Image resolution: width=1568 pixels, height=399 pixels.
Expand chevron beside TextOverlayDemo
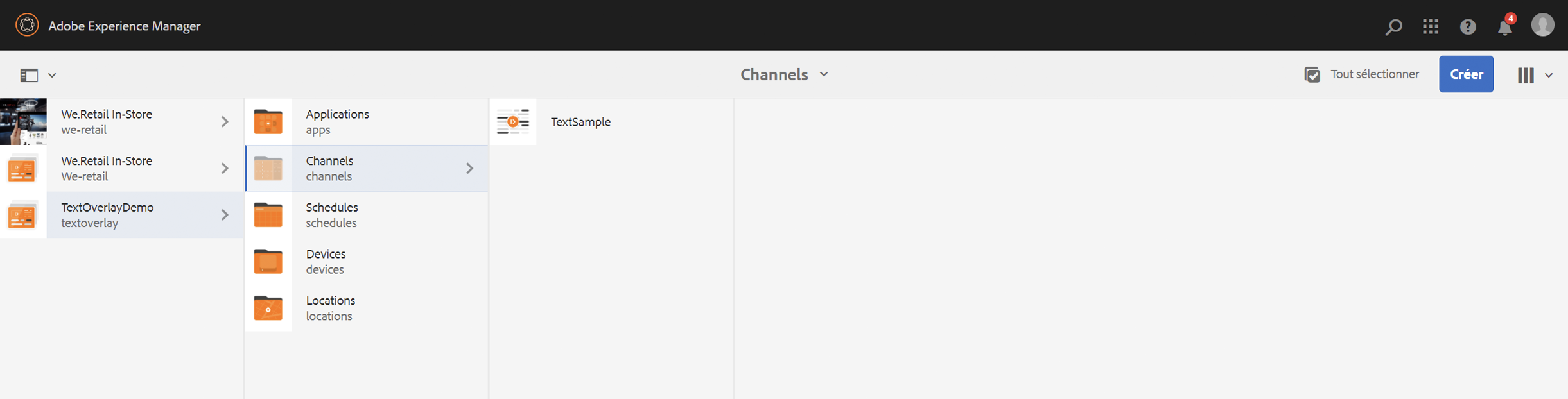pos(225,215)
